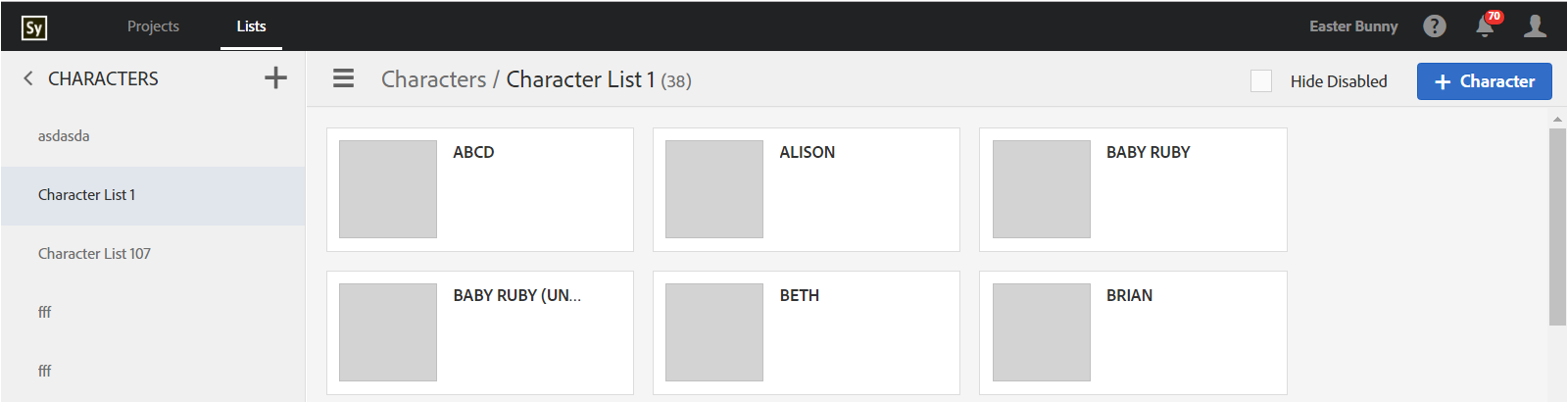This screenshot has height=403, width=1568.
Task: Open the notifications bell icon
Action: [1485, 26]
